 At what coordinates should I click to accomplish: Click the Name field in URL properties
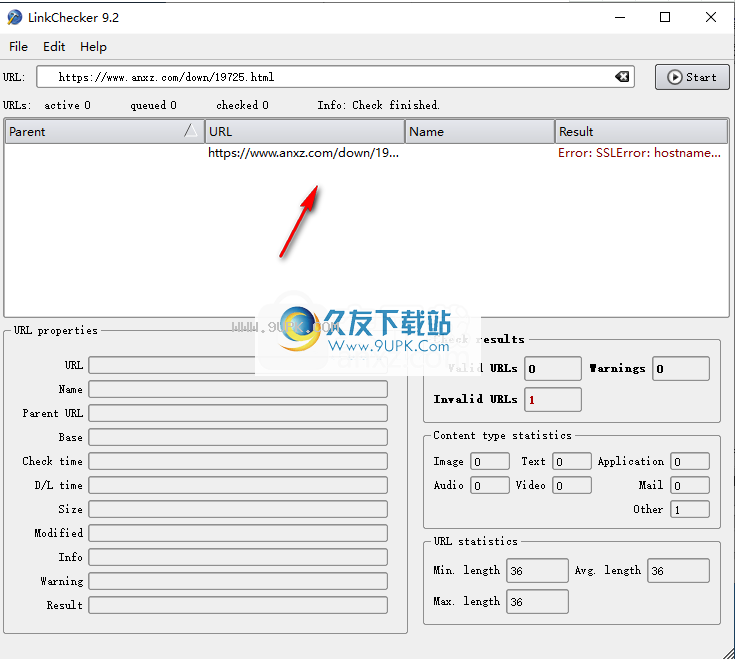pos(238,389)
